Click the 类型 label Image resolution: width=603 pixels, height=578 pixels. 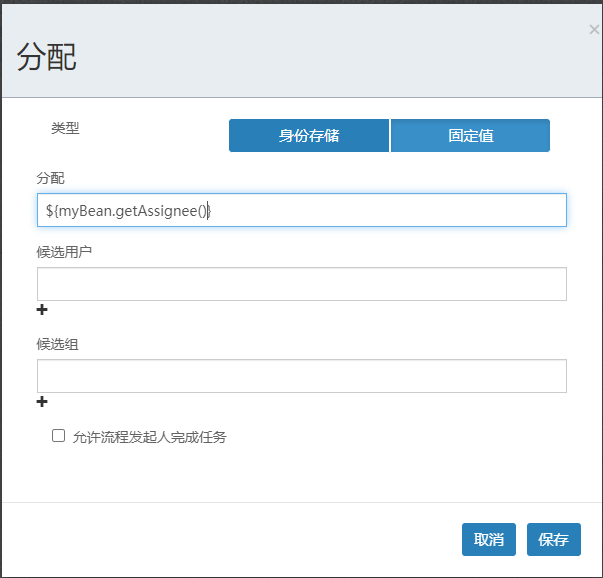[65, 128]
